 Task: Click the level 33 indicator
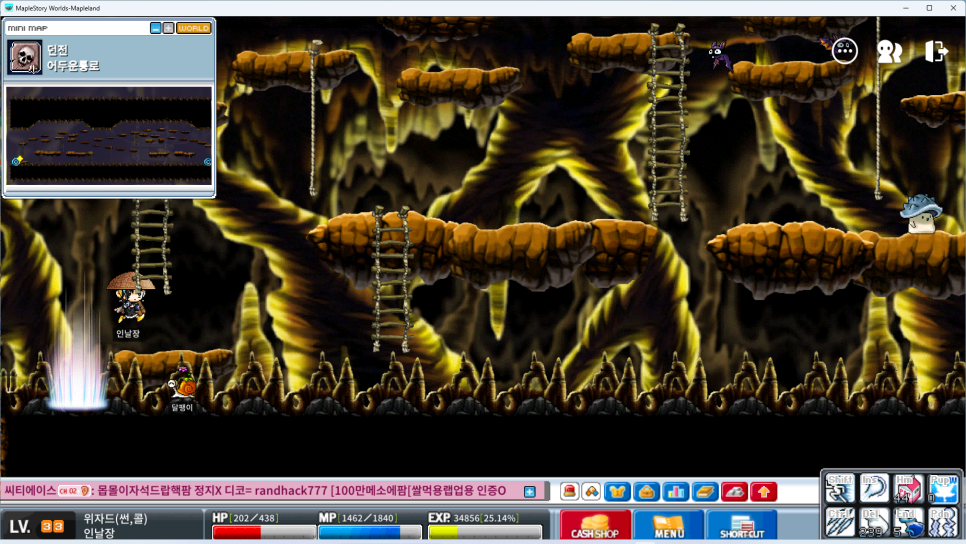click(37, 527)
